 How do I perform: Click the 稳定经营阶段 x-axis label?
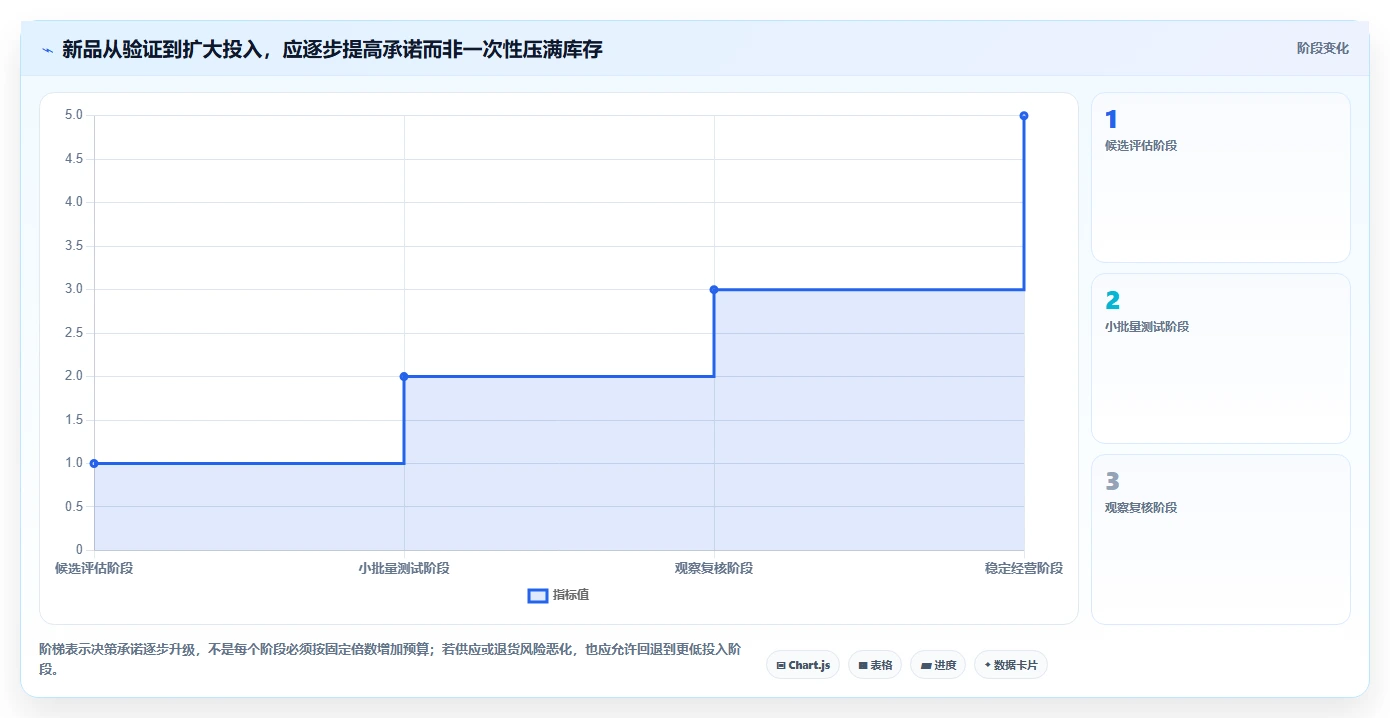[x=1024, y=568]
